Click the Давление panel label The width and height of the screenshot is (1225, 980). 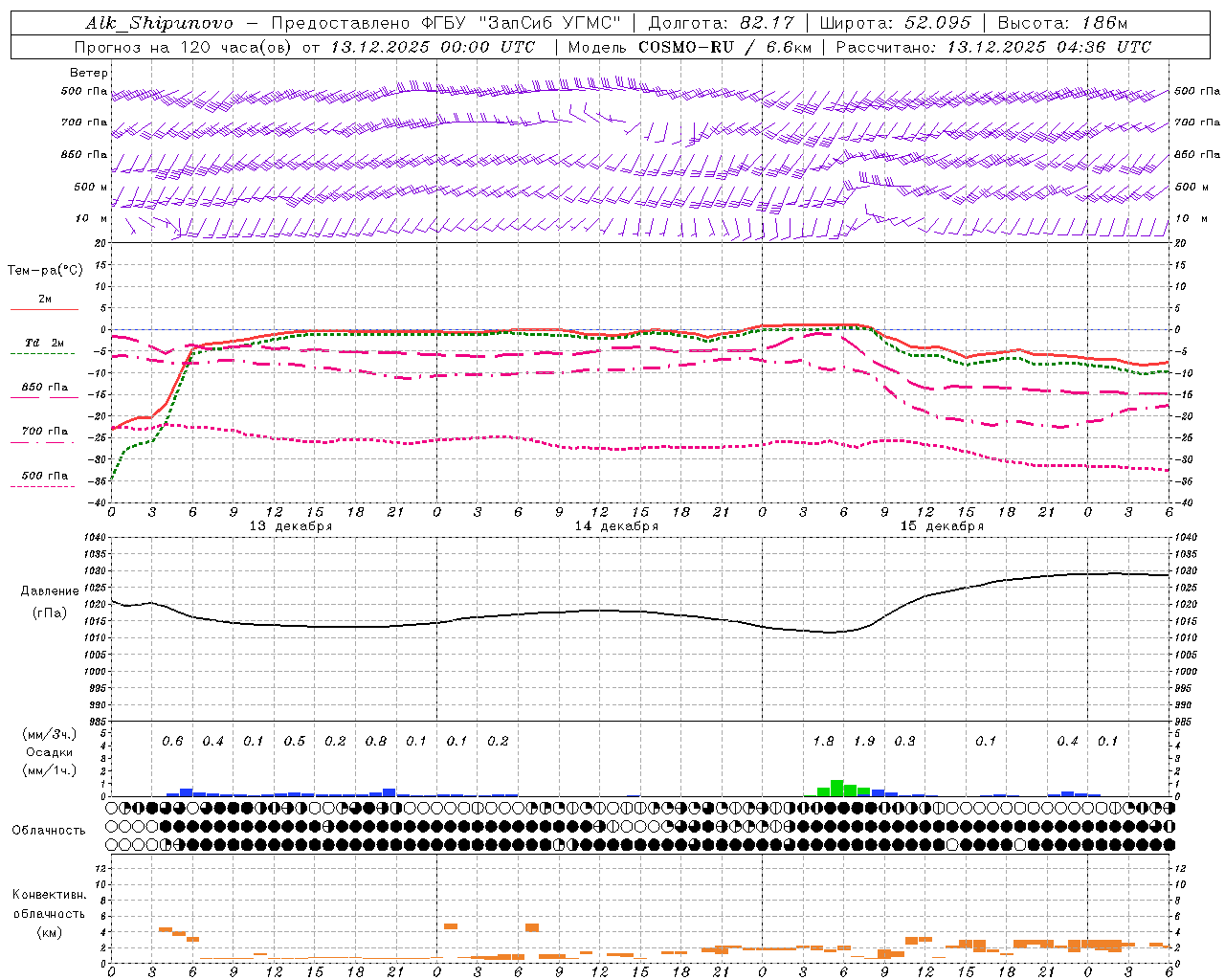coord(50,591)
